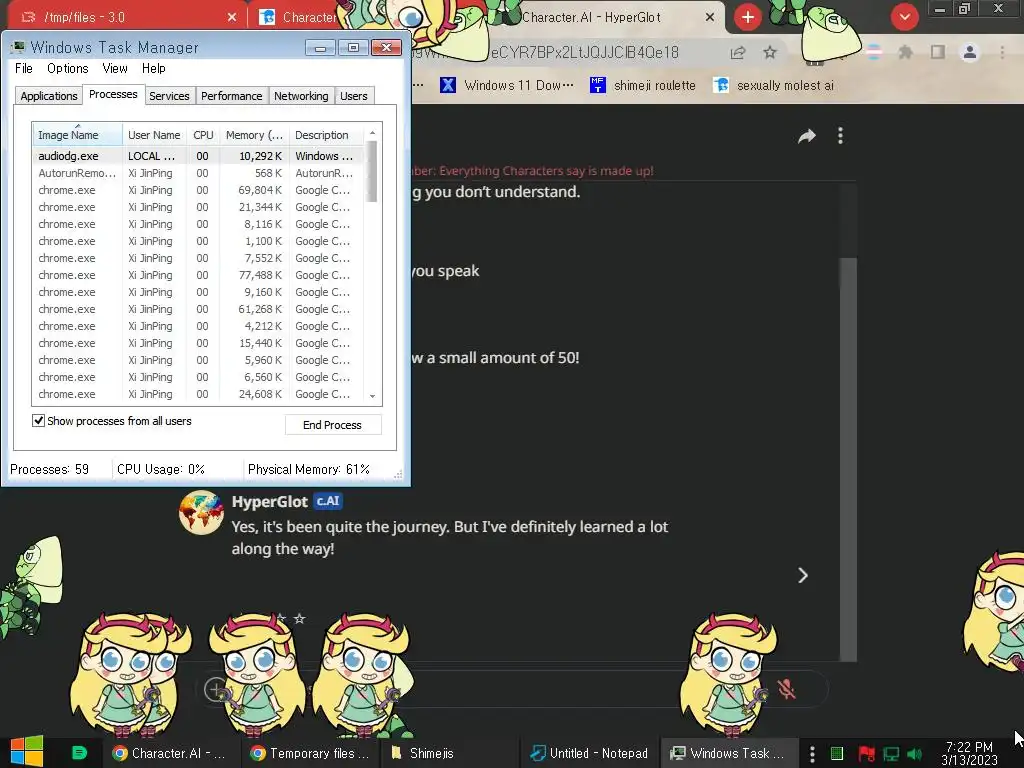Viewport: 1024px width, 768px height.
Task: Open the Windows Start button
Action: pos(27,752)
